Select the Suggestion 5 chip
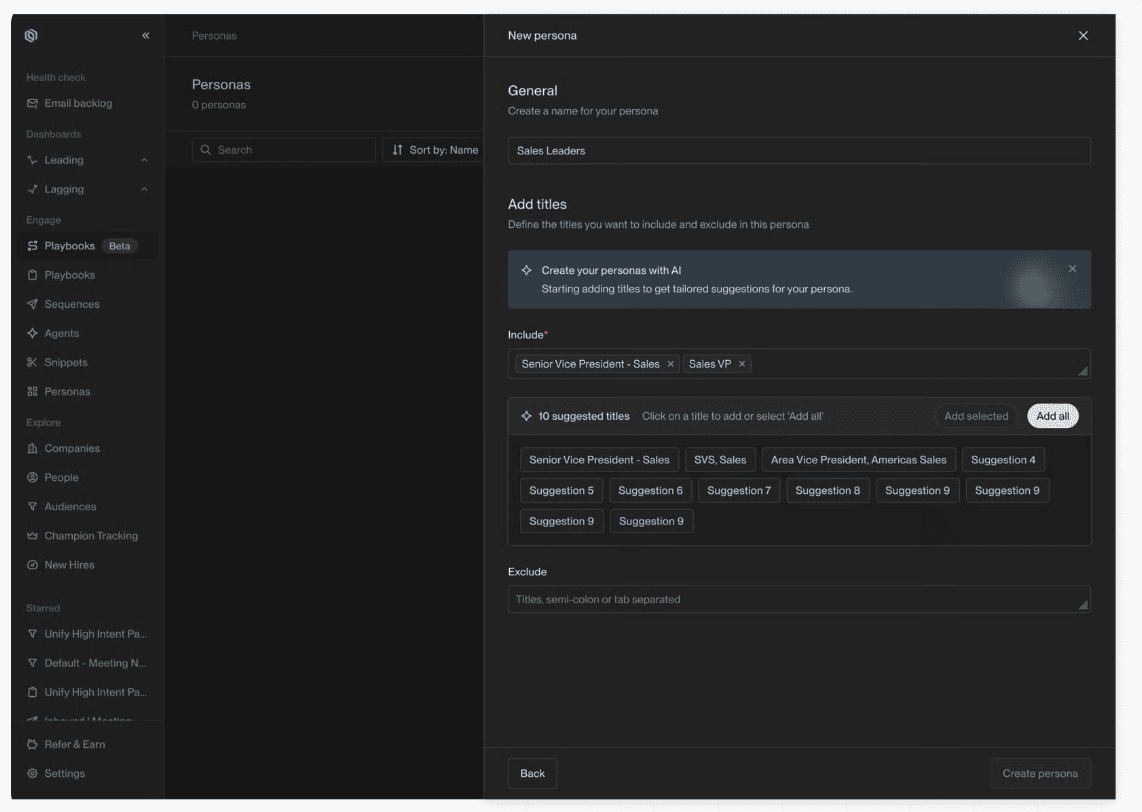Viewport: 1142px width, 812px height. pyautogui.click(x=562, y=490)
